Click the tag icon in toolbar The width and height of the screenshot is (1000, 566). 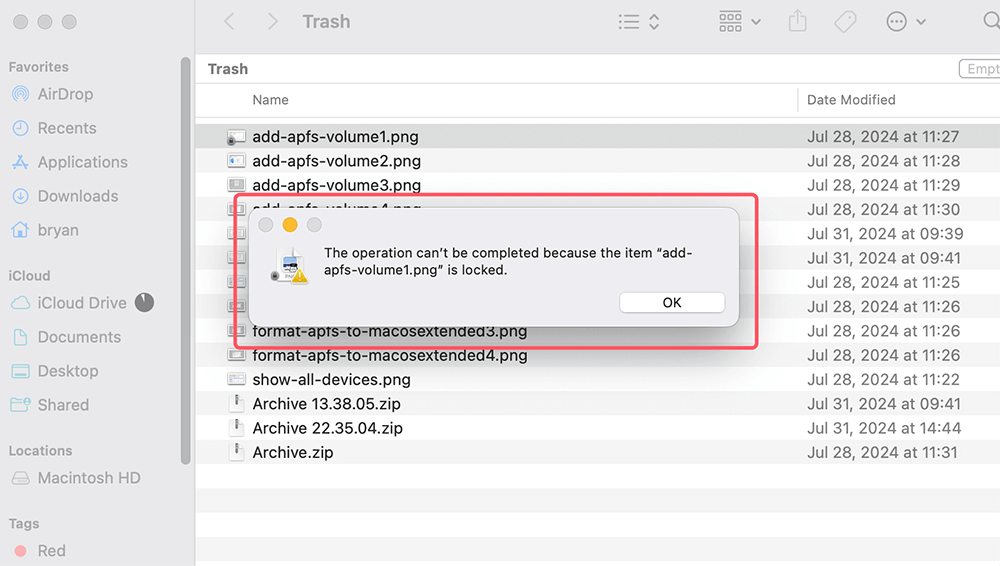click(x=845, y=21)
